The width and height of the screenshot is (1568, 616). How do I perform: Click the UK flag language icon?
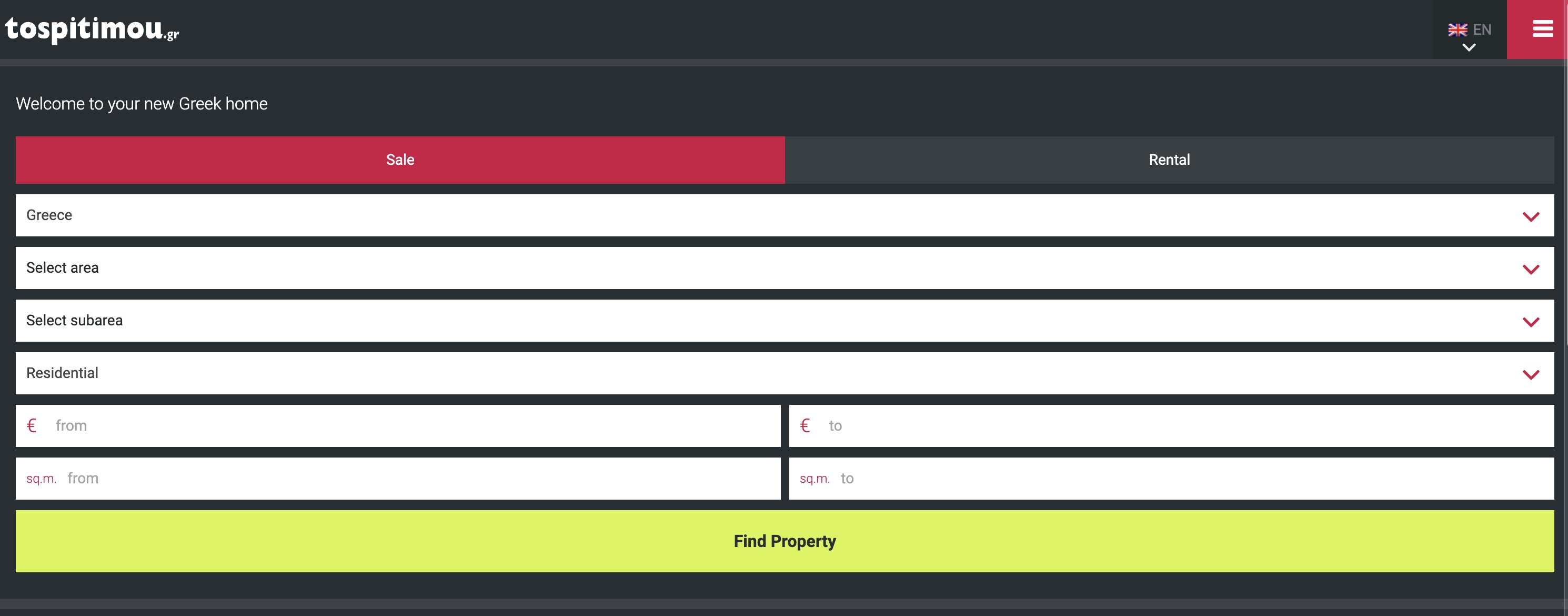point(1457,30)
